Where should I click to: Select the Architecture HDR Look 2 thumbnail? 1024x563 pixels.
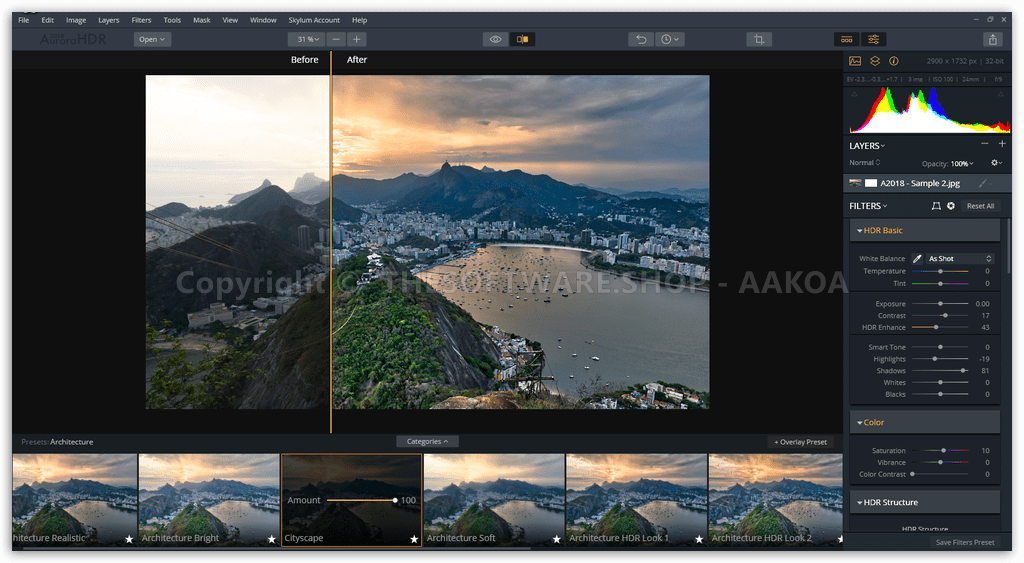click(x=775, y=500)
